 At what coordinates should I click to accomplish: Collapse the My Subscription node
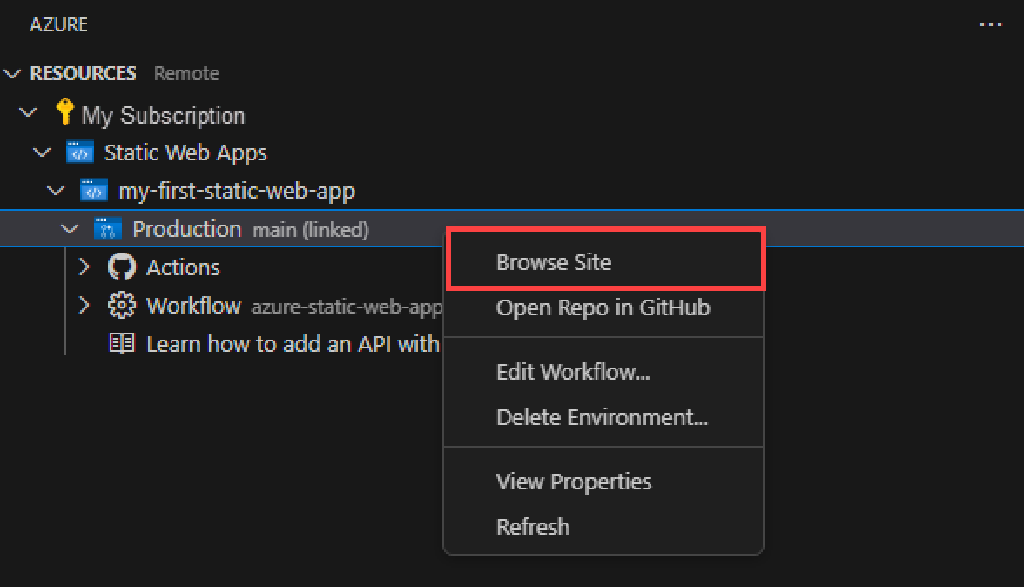(27, 113)
